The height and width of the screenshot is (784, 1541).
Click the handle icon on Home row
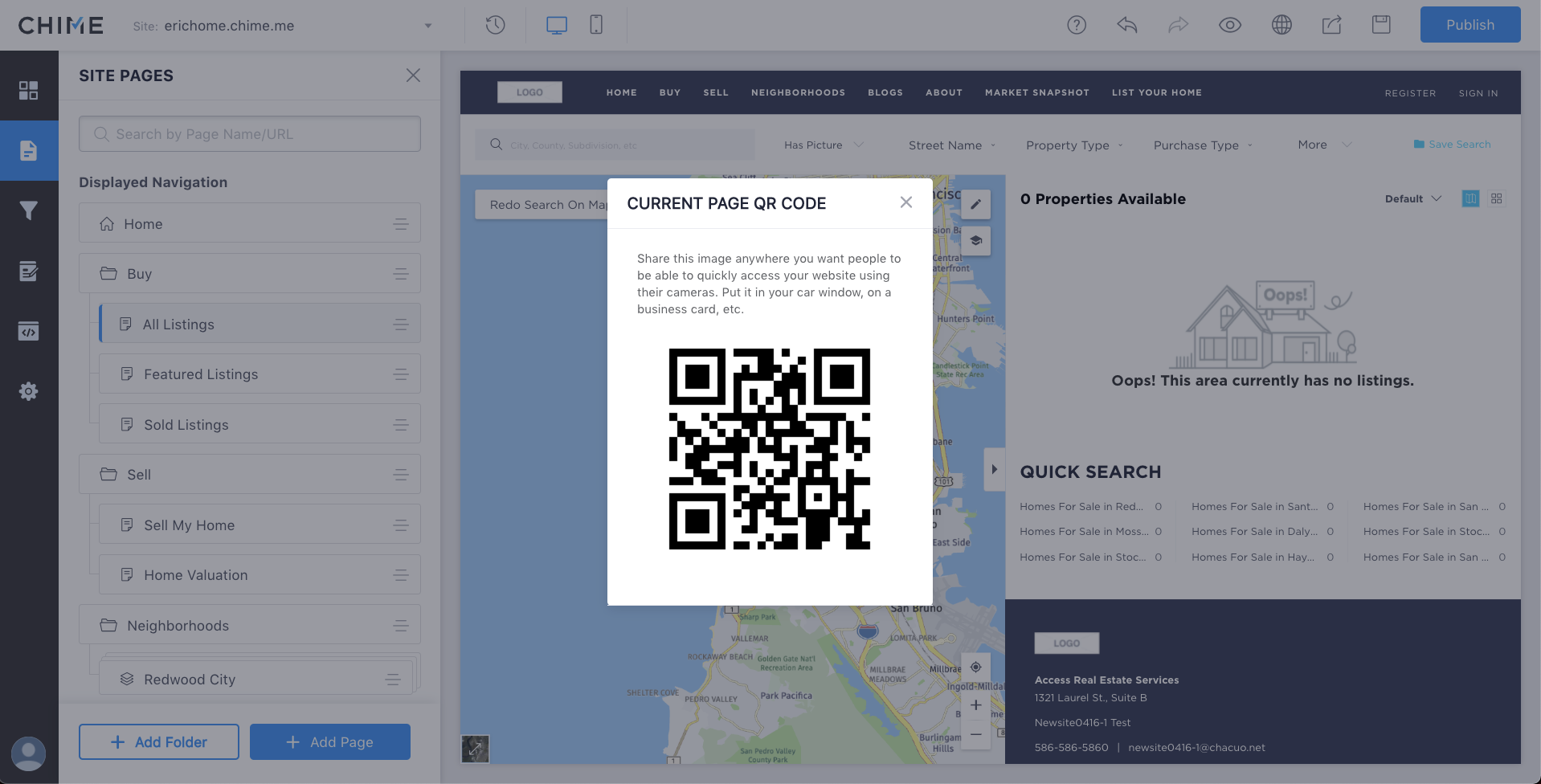(x=401, y=224)
